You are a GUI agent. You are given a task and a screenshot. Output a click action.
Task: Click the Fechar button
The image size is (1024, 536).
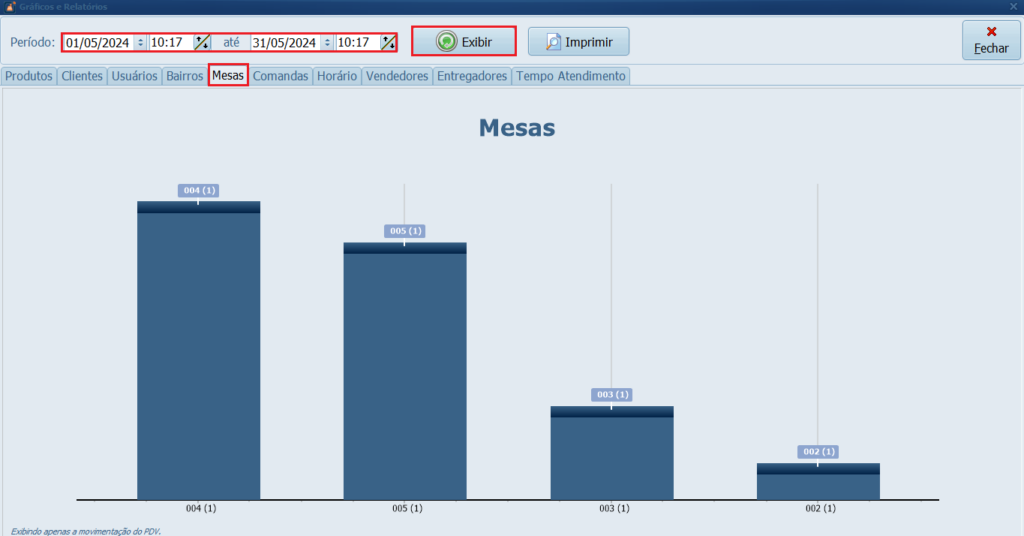(991, 40)
